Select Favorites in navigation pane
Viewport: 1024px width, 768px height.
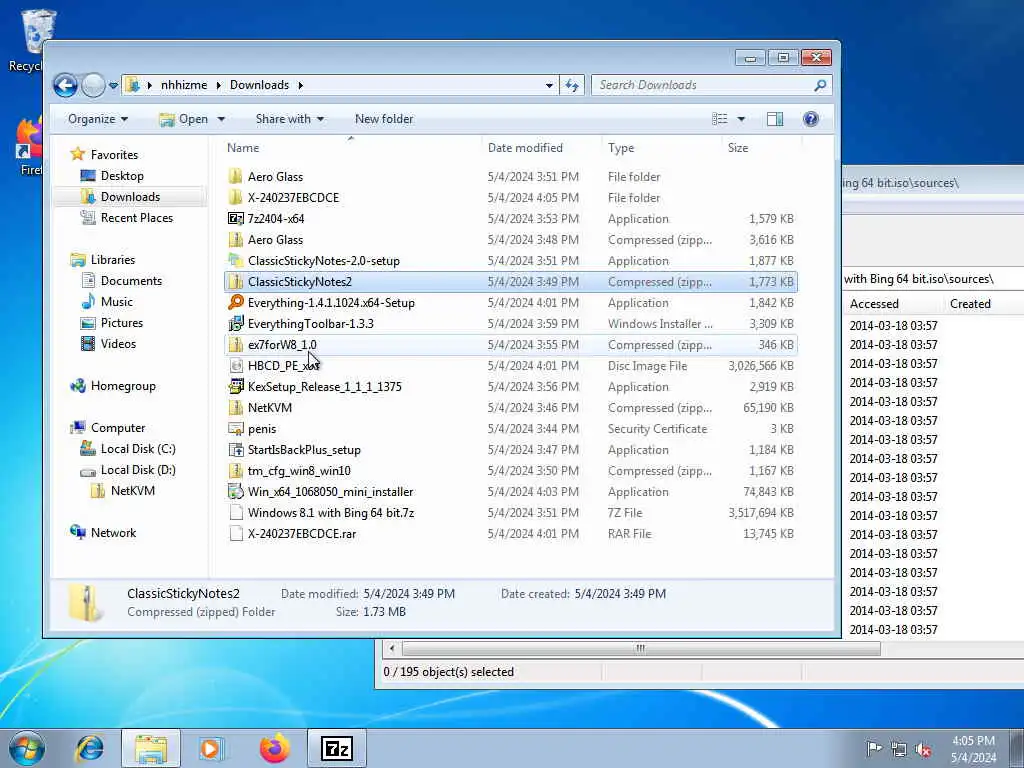pyautogui.click(x=114, y=155)
